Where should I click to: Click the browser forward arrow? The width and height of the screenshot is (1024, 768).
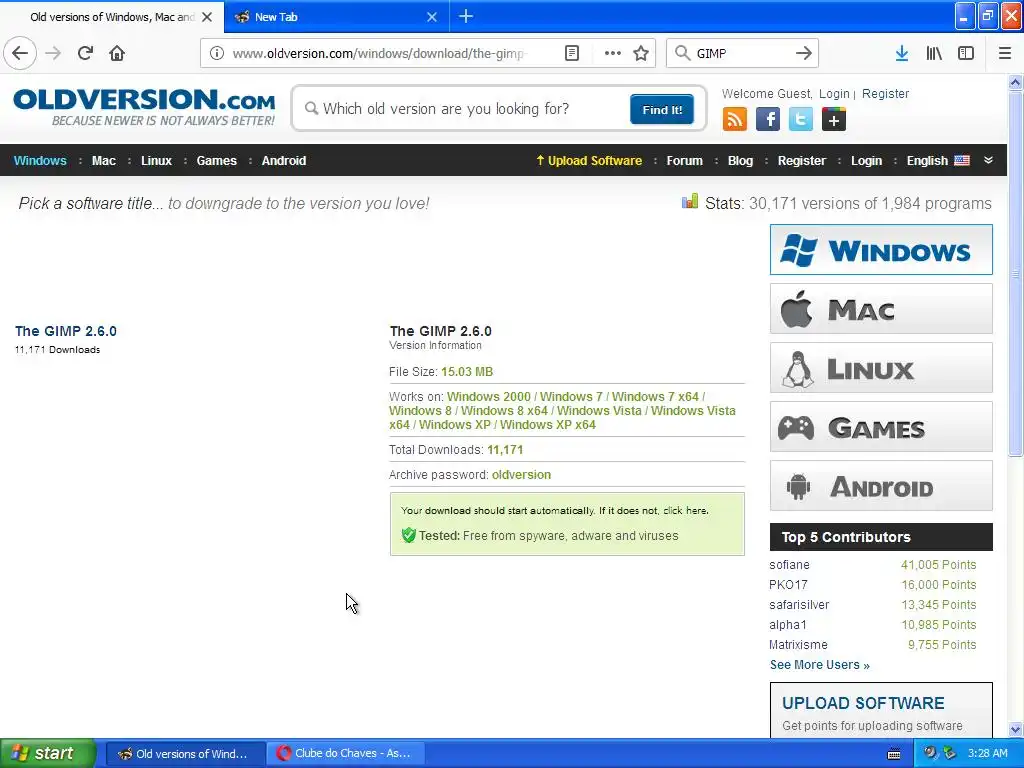[x=53, y=53]
